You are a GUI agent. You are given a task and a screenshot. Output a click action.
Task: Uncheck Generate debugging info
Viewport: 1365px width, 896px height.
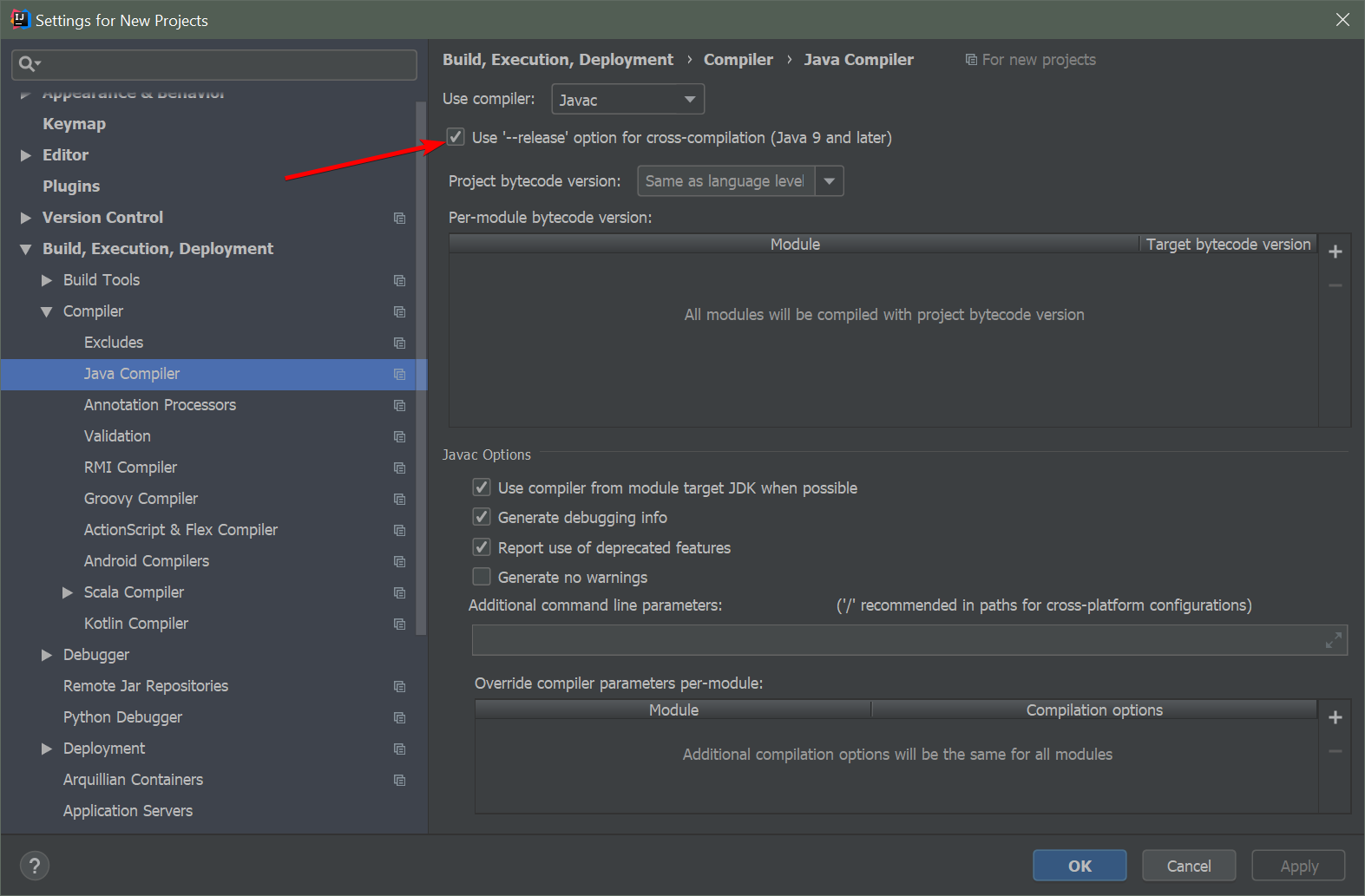[x=482, y=517]
